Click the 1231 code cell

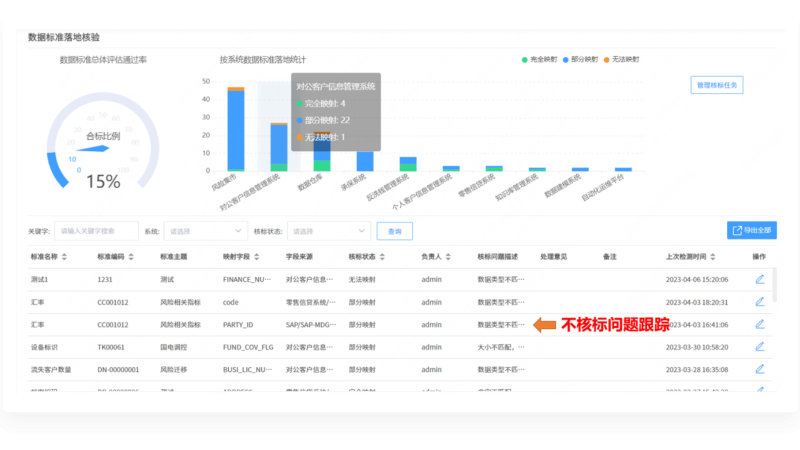click(105, 280)
